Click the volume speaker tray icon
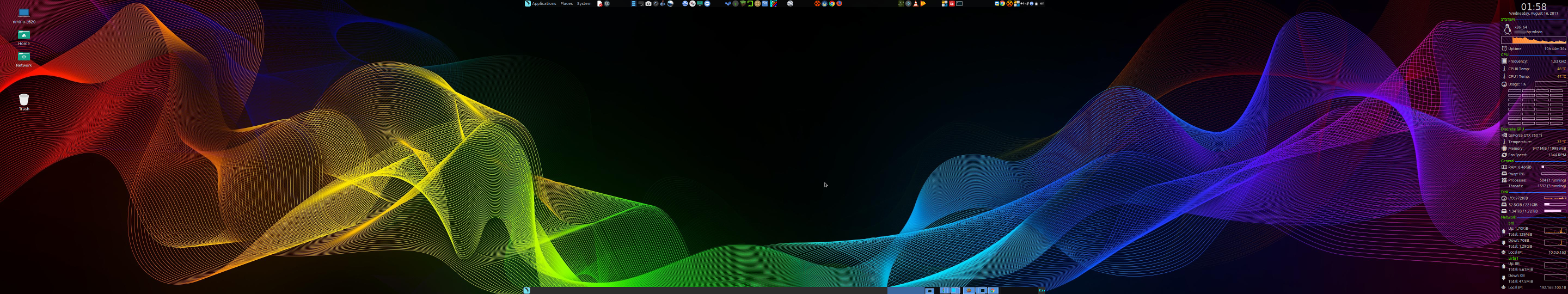This screenshot has height=294, width=1568. 1022,4
